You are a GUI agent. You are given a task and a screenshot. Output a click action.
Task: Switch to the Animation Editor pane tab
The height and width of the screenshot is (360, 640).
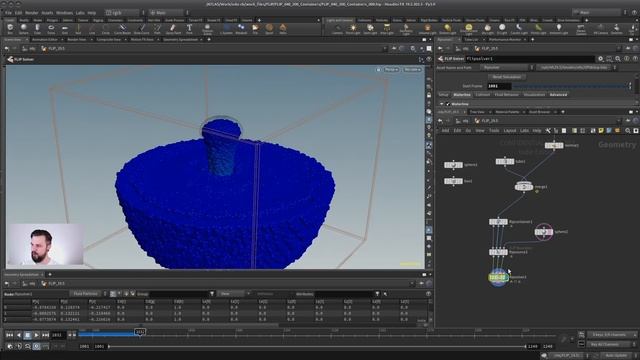coord(44,40)
